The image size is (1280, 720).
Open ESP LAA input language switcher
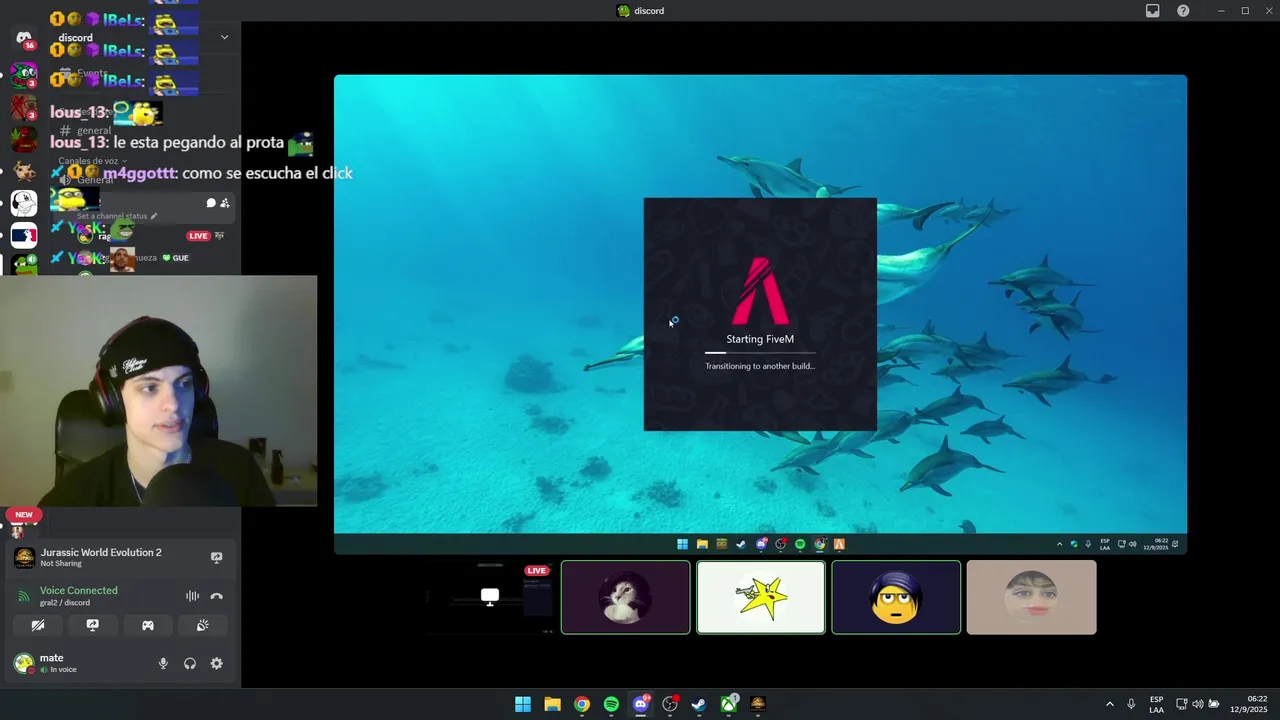point(1156,704)
